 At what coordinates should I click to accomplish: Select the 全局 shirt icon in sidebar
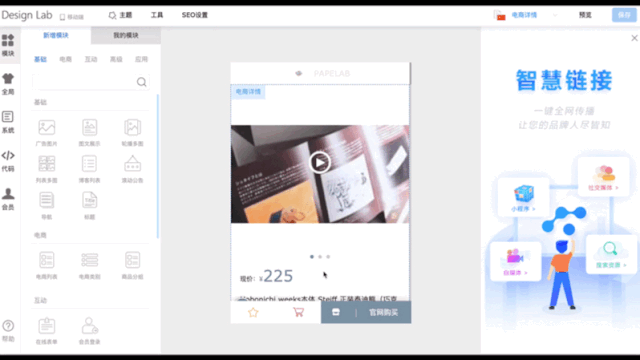[8, 84]
